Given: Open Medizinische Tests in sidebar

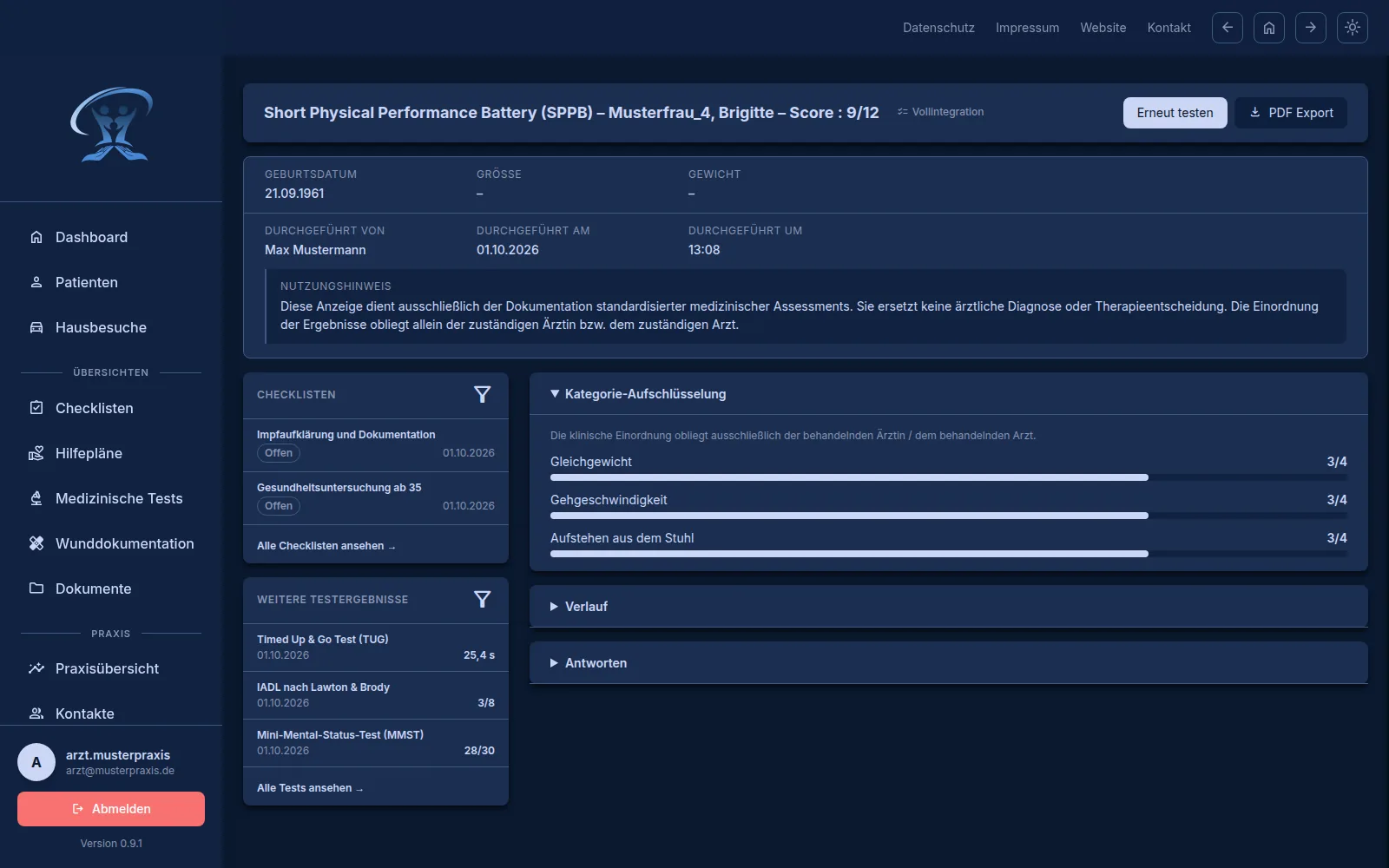Looking at the screenshot, I should pos(111,498).
